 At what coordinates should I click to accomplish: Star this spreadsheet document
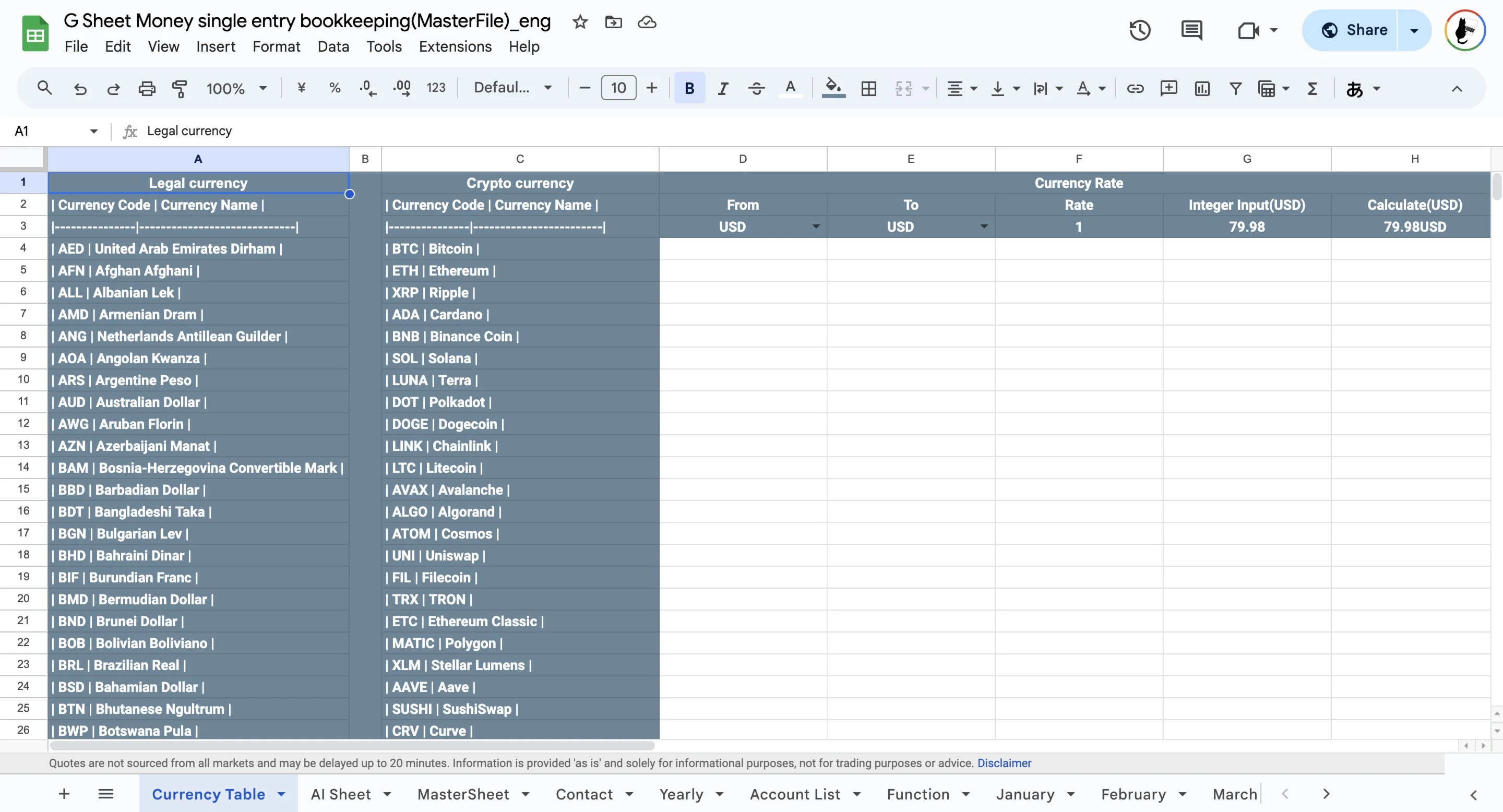point(579,22)
